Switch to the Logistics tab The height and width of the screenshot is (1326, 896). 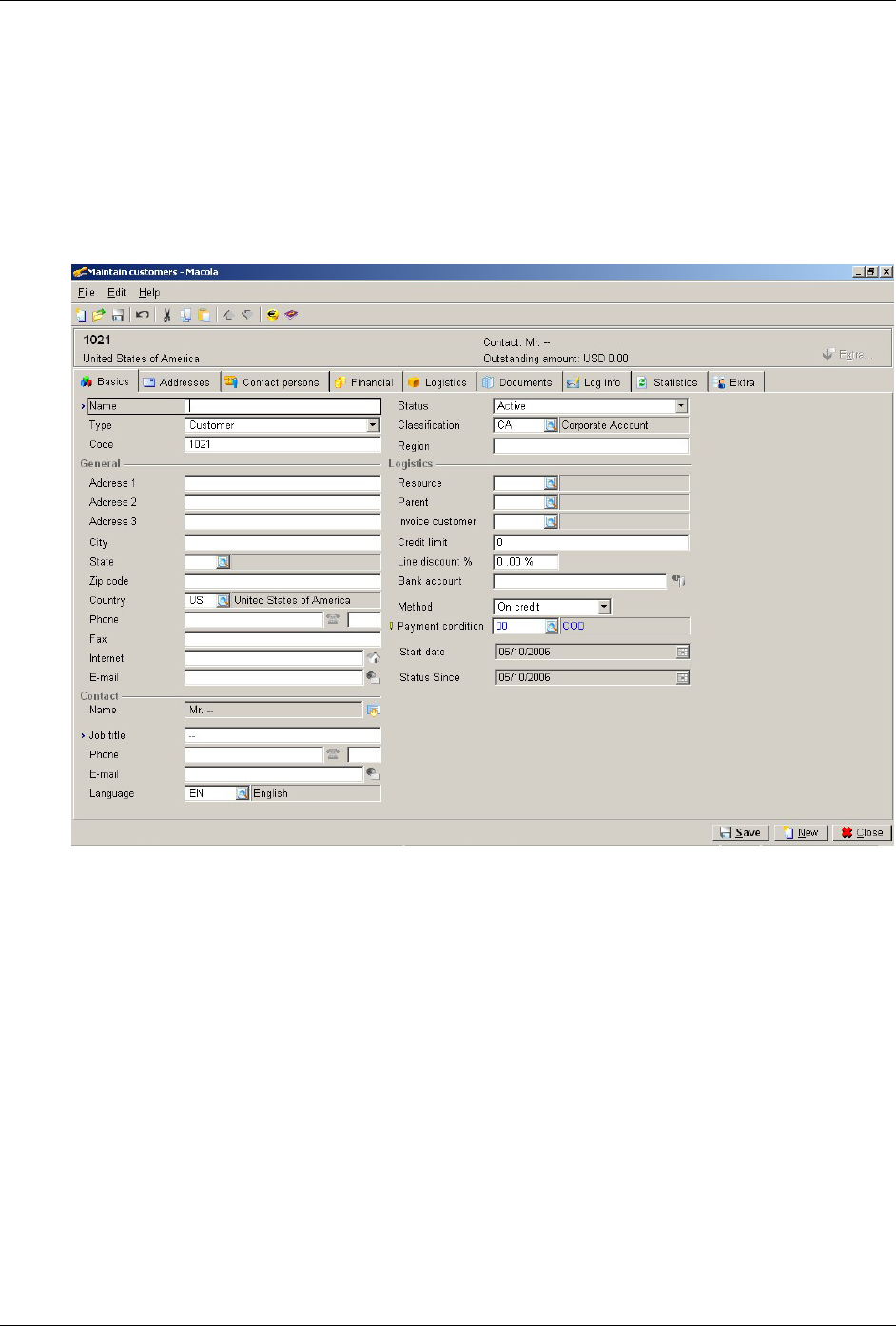click(x=438, y=382)
